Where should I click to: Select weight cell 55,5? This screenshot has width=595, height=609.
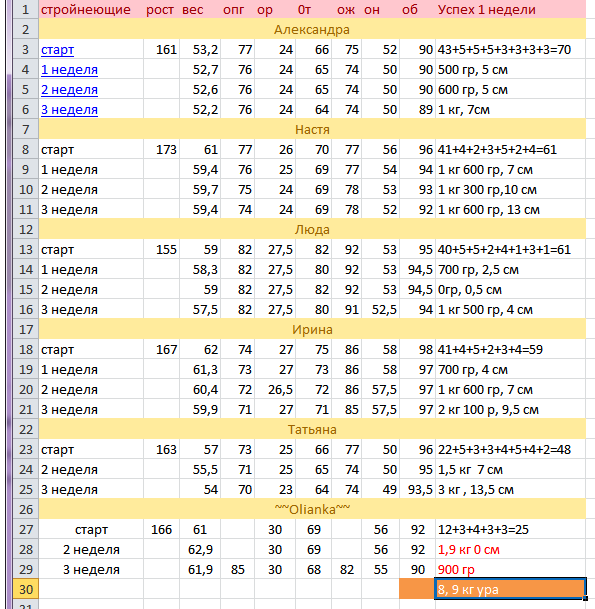click(200, 470)
